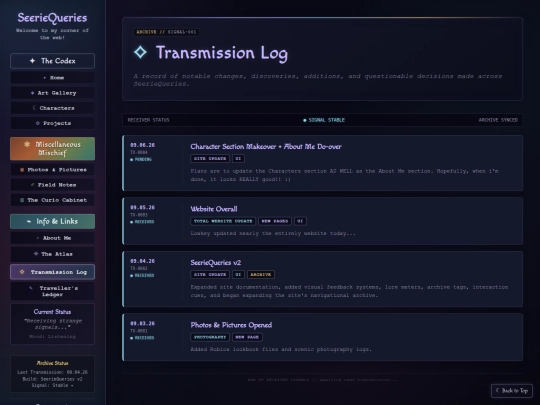Click the TOTAL WEBSITE UPDATE tag
The image size is (540, 405).
223,221
